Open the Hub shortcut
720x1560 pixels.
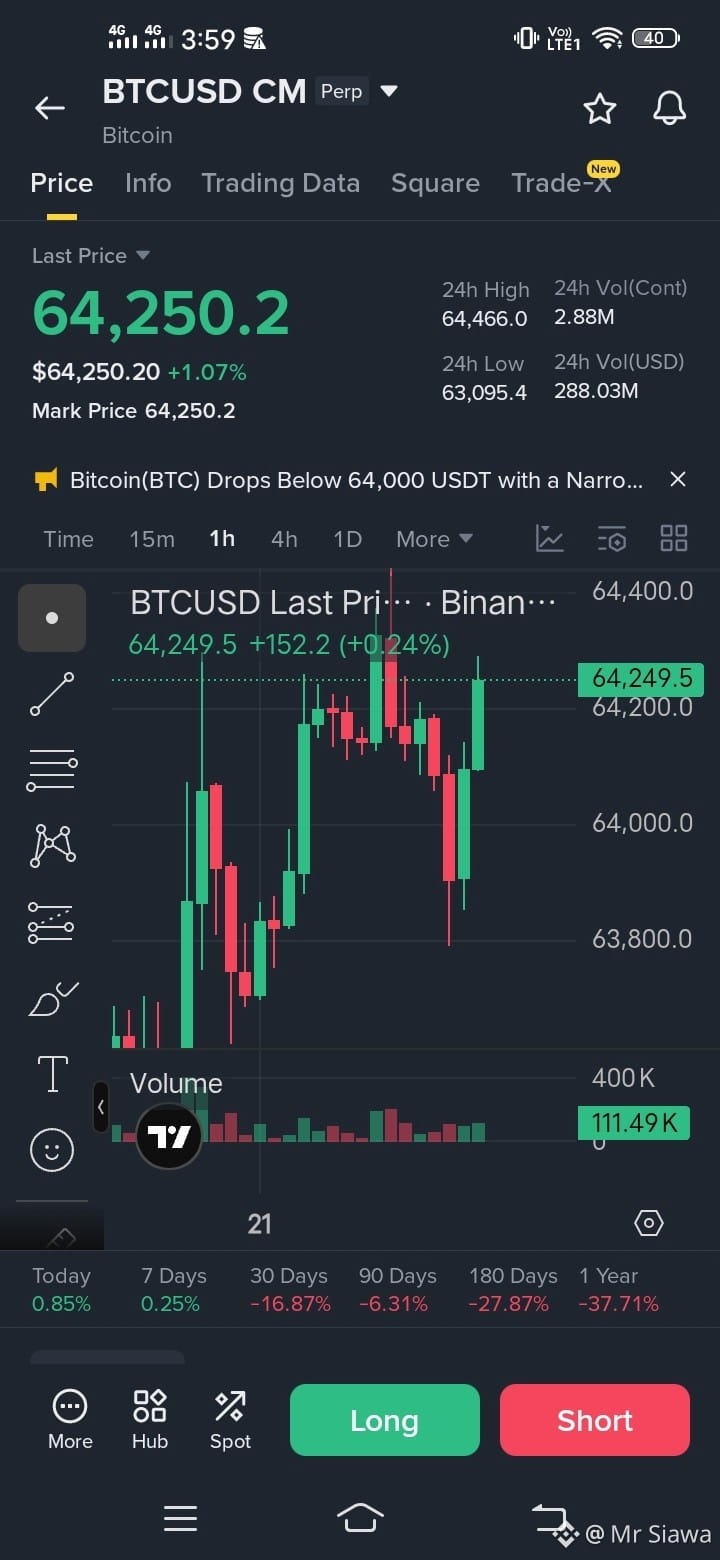coord(150,1420)
